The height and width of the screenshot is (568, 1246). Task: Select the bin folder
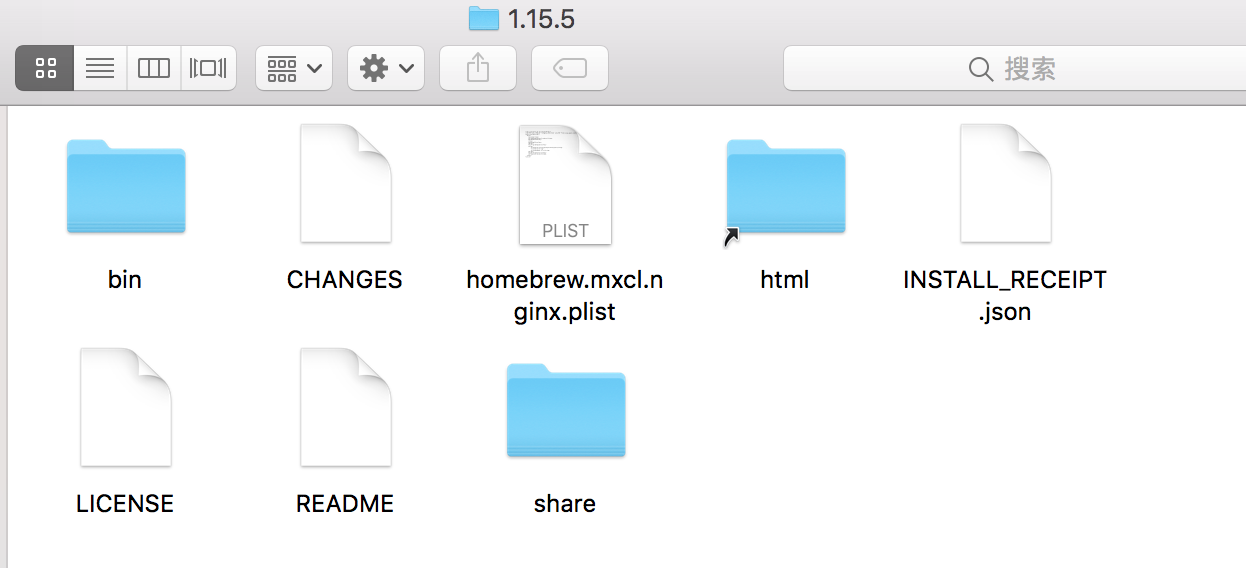pos(126,186)
